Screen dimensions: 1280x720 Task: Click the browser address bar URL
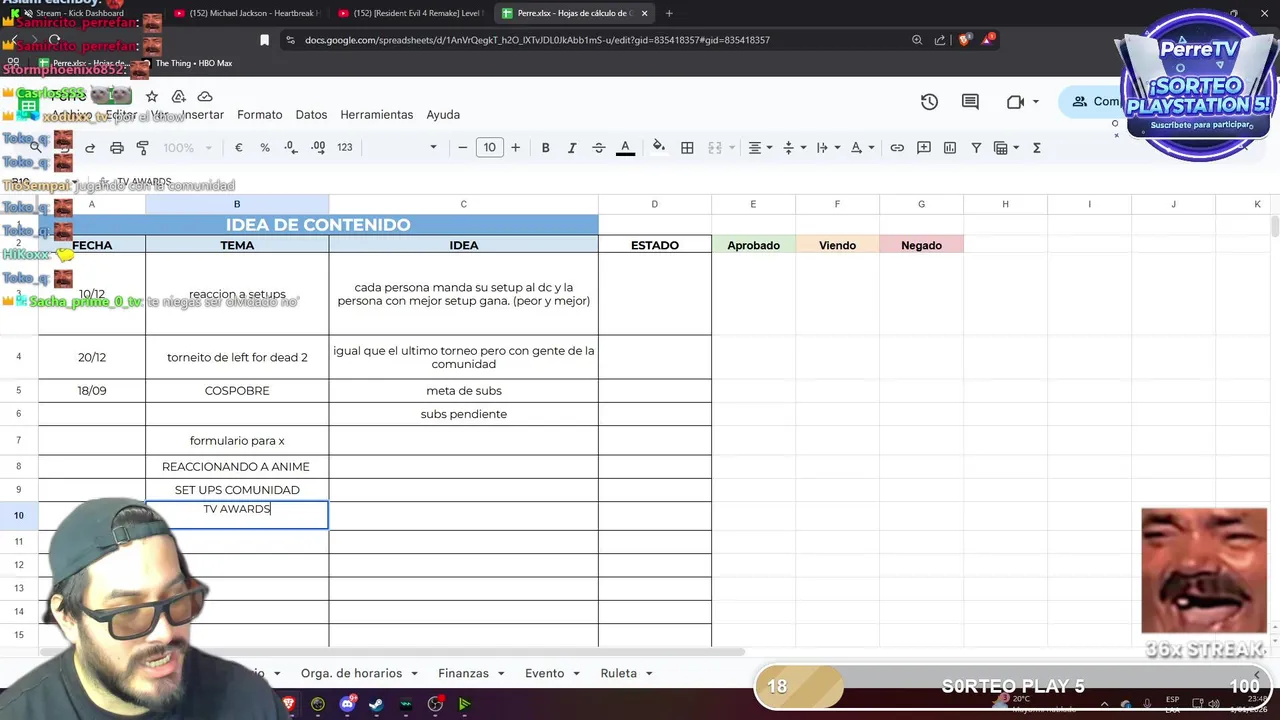pyautogui.click(x=537, y=40)
